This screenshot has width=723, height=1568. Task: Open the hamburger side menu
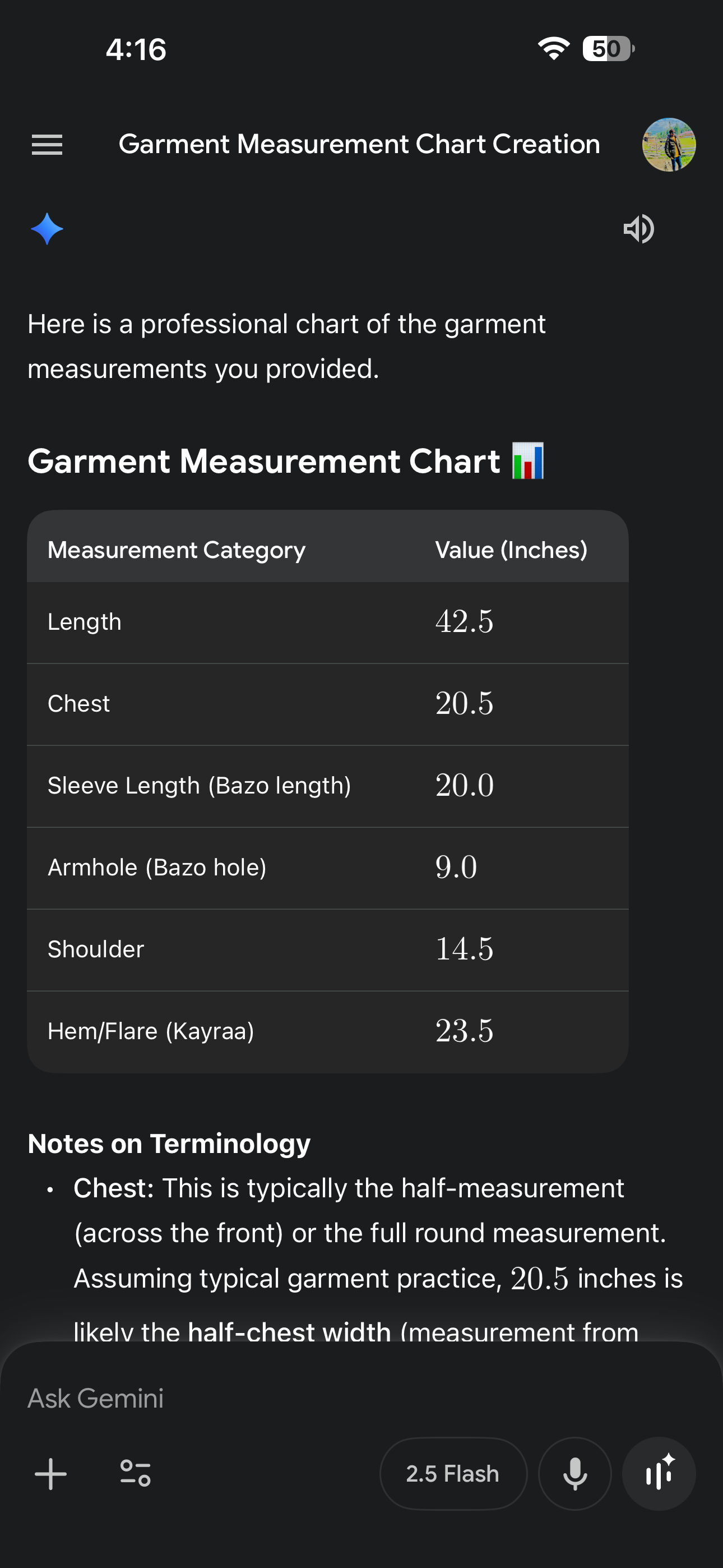click(47, 145)
